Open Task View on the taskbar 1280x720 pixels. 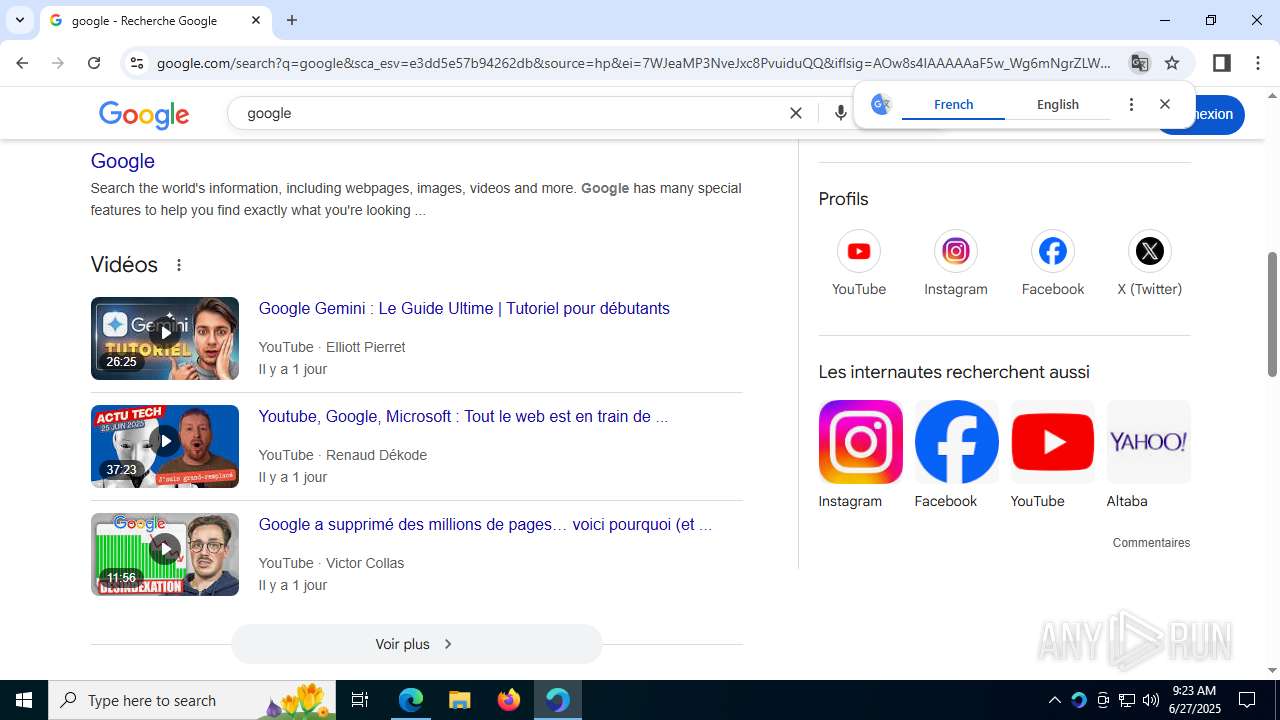click(360, 700)
